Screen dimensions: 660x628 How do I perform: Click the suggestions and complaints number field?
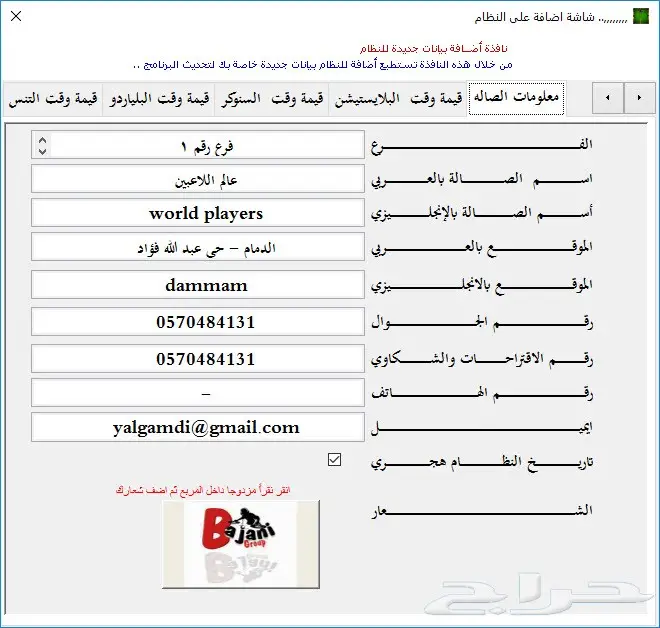tap(198, 359)
